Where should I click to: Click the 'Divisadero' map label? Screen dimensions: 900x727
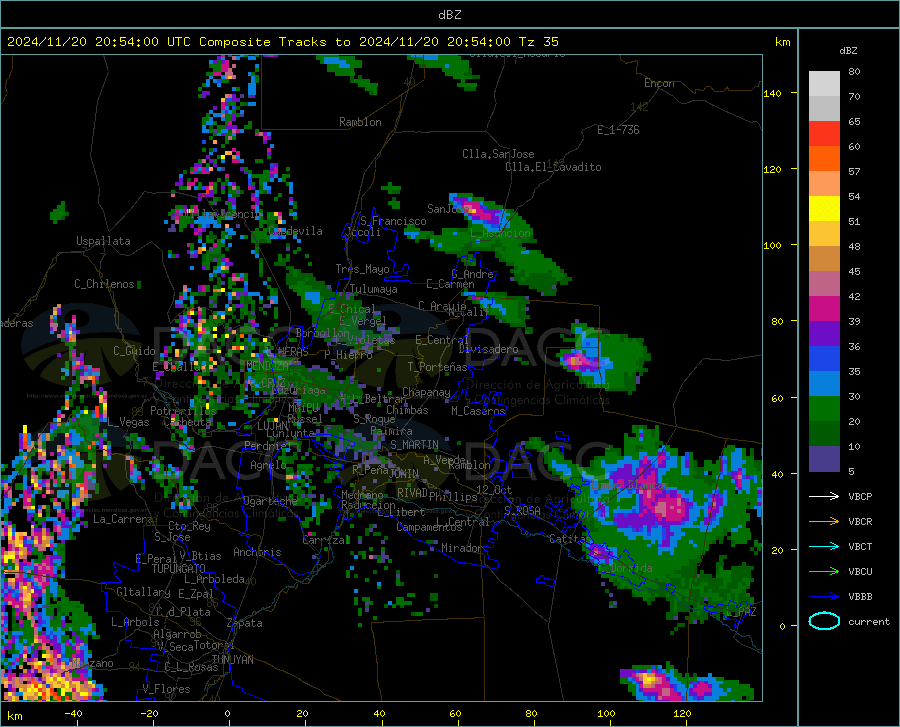point(488,349)
